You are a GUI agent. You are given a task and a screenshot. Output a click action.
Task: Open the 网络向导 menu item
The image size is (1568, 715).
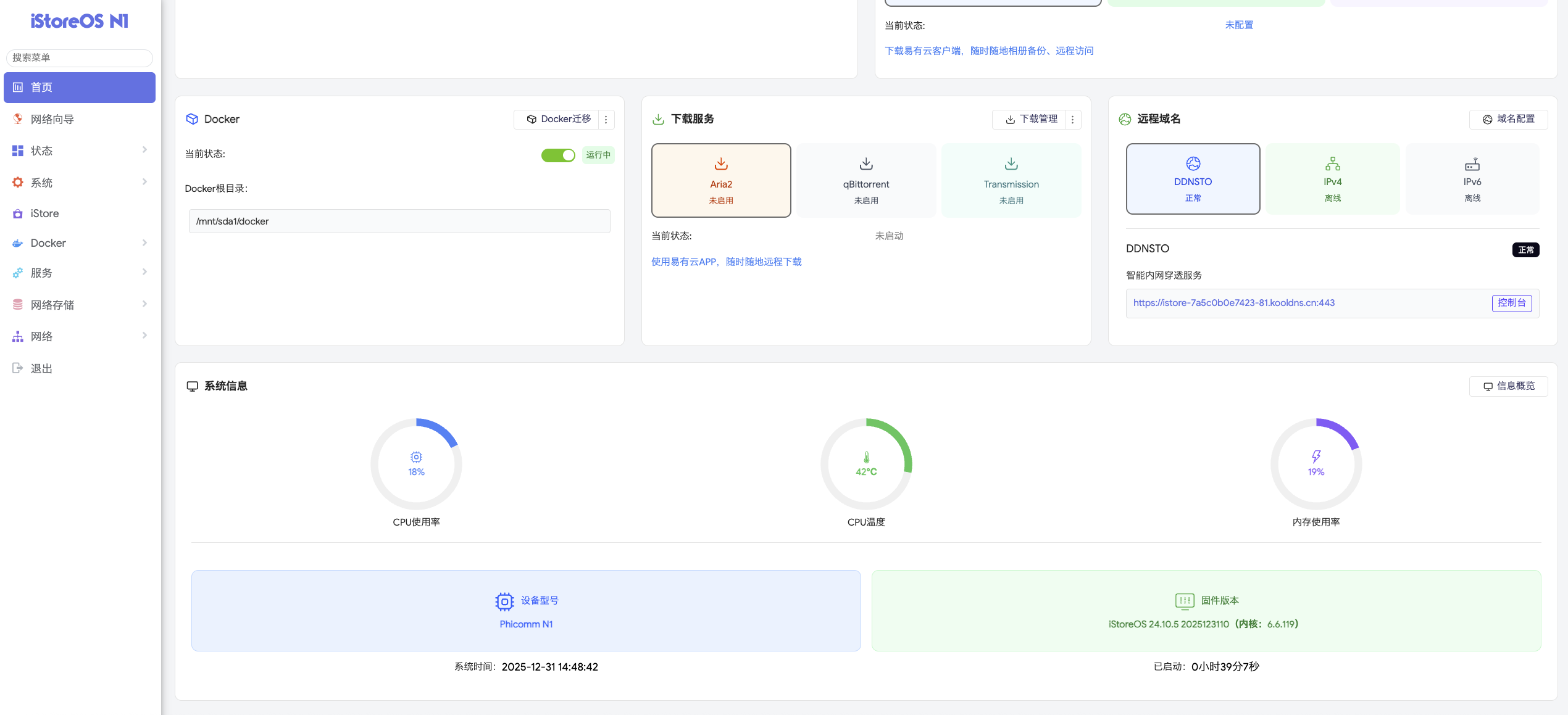pos(52,119)
